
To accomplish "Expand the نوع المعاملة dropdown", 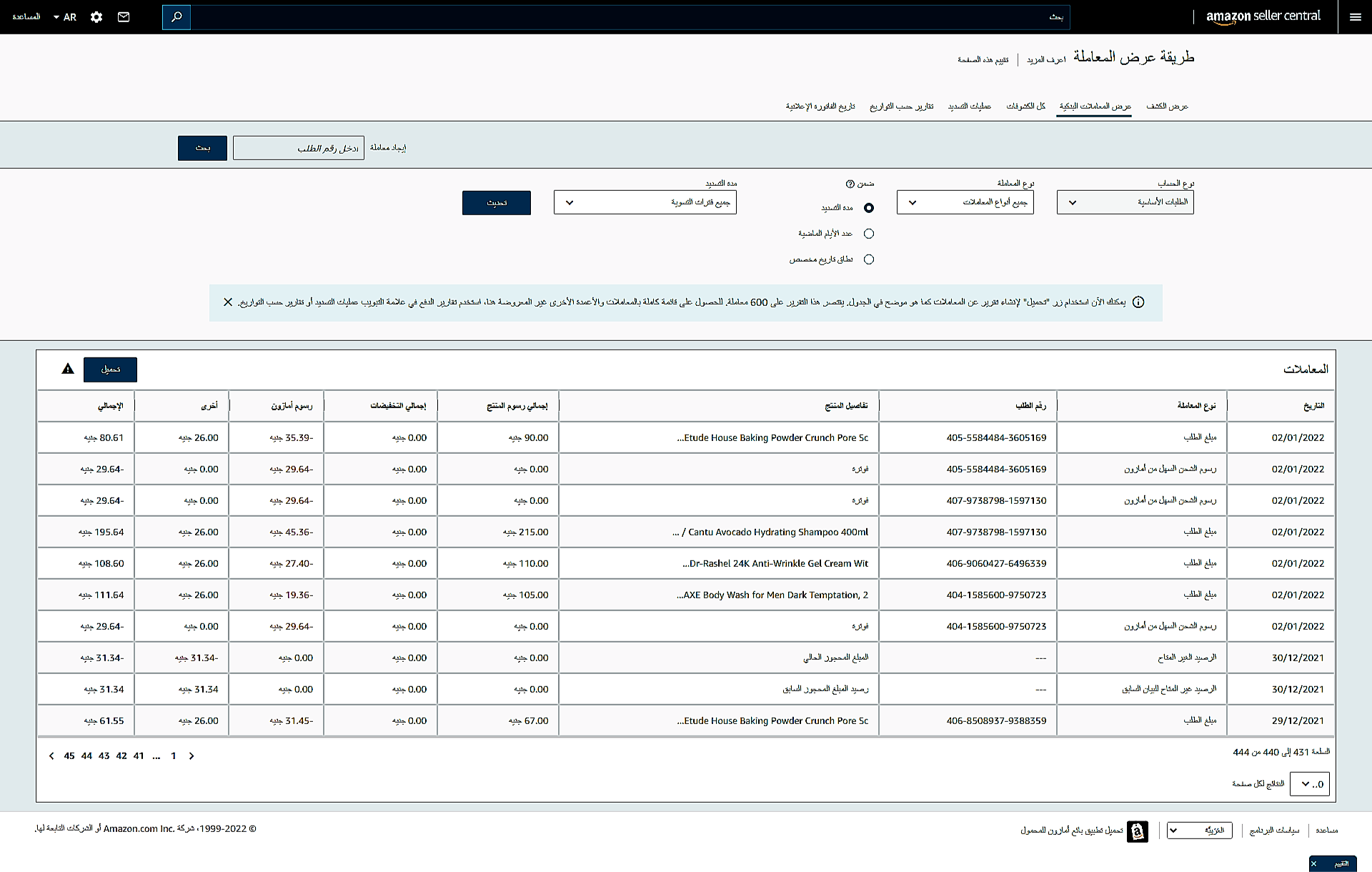I will (965, 202).
